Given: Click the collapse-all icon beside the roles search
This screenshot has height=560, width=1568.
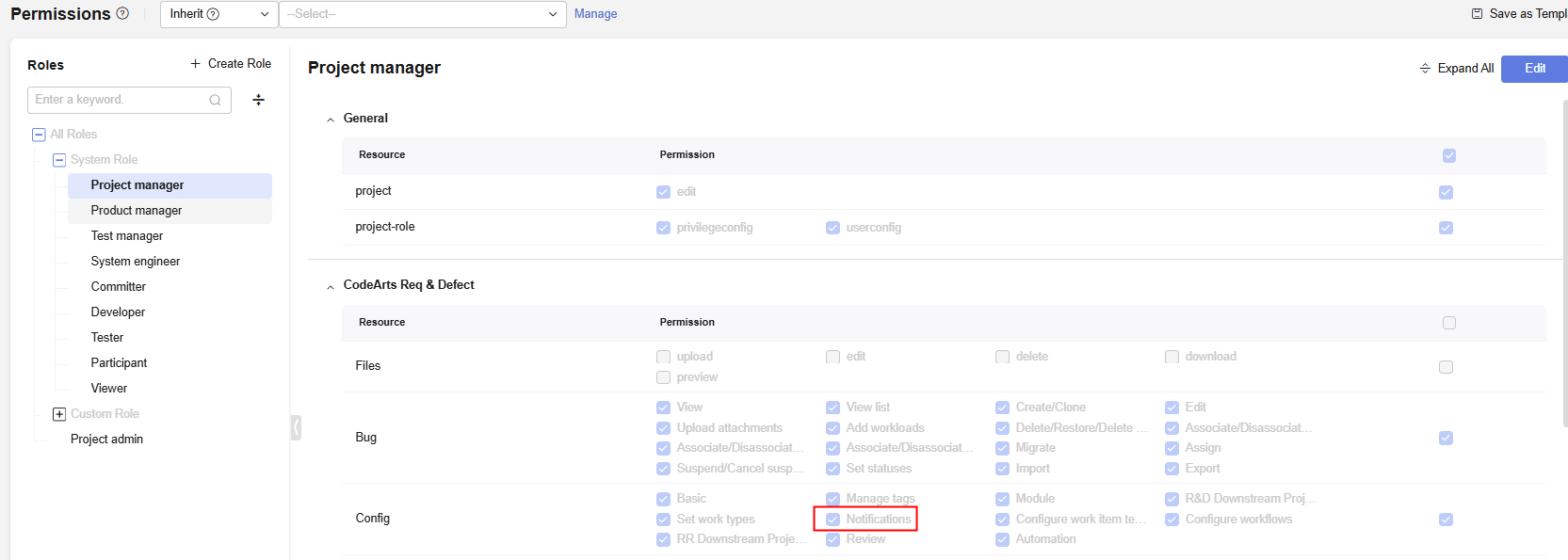Looking at the screenshot, I should click(x=259, y=100).
